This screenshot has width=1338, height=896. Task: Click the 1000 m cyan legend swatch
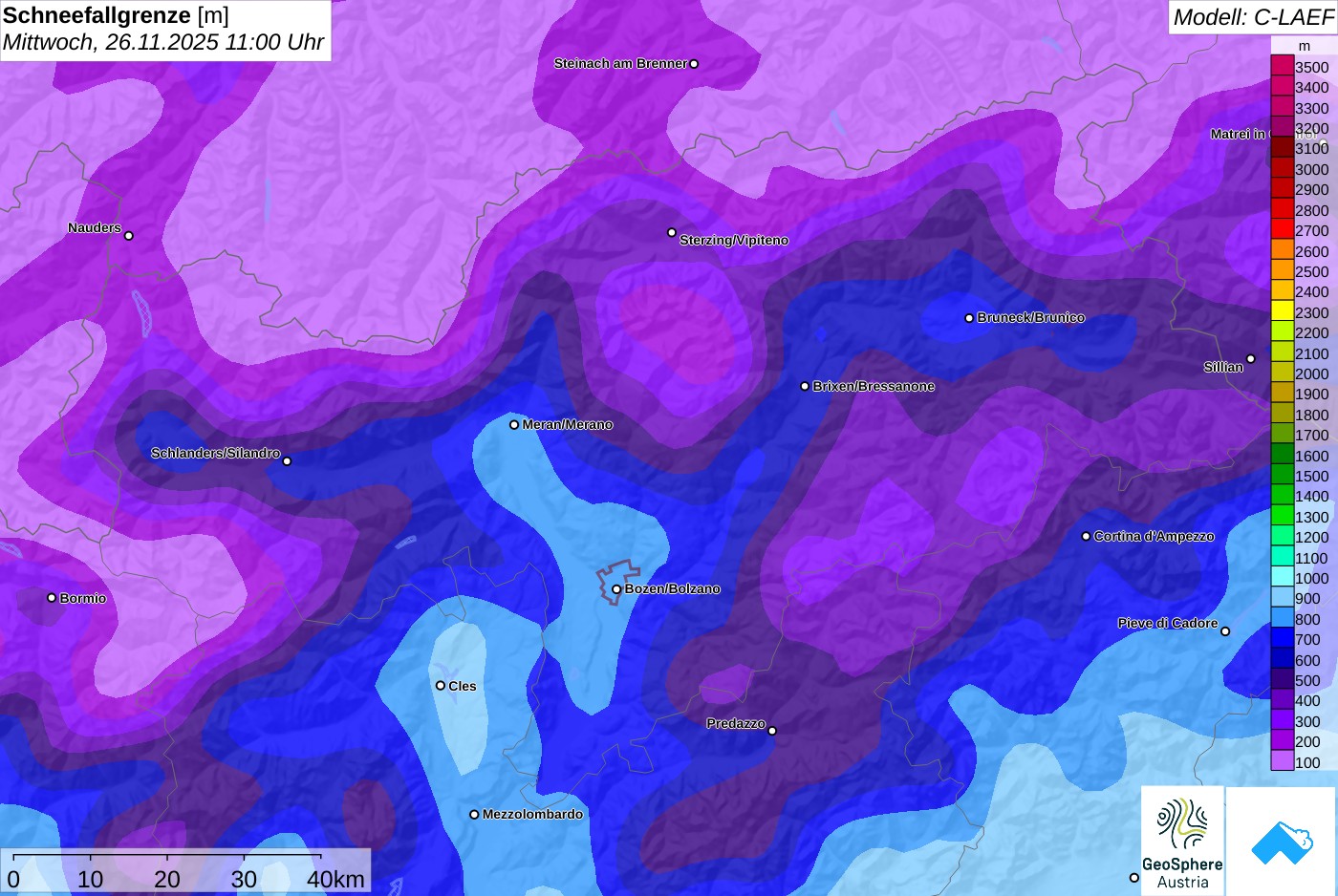point(1283,577)
